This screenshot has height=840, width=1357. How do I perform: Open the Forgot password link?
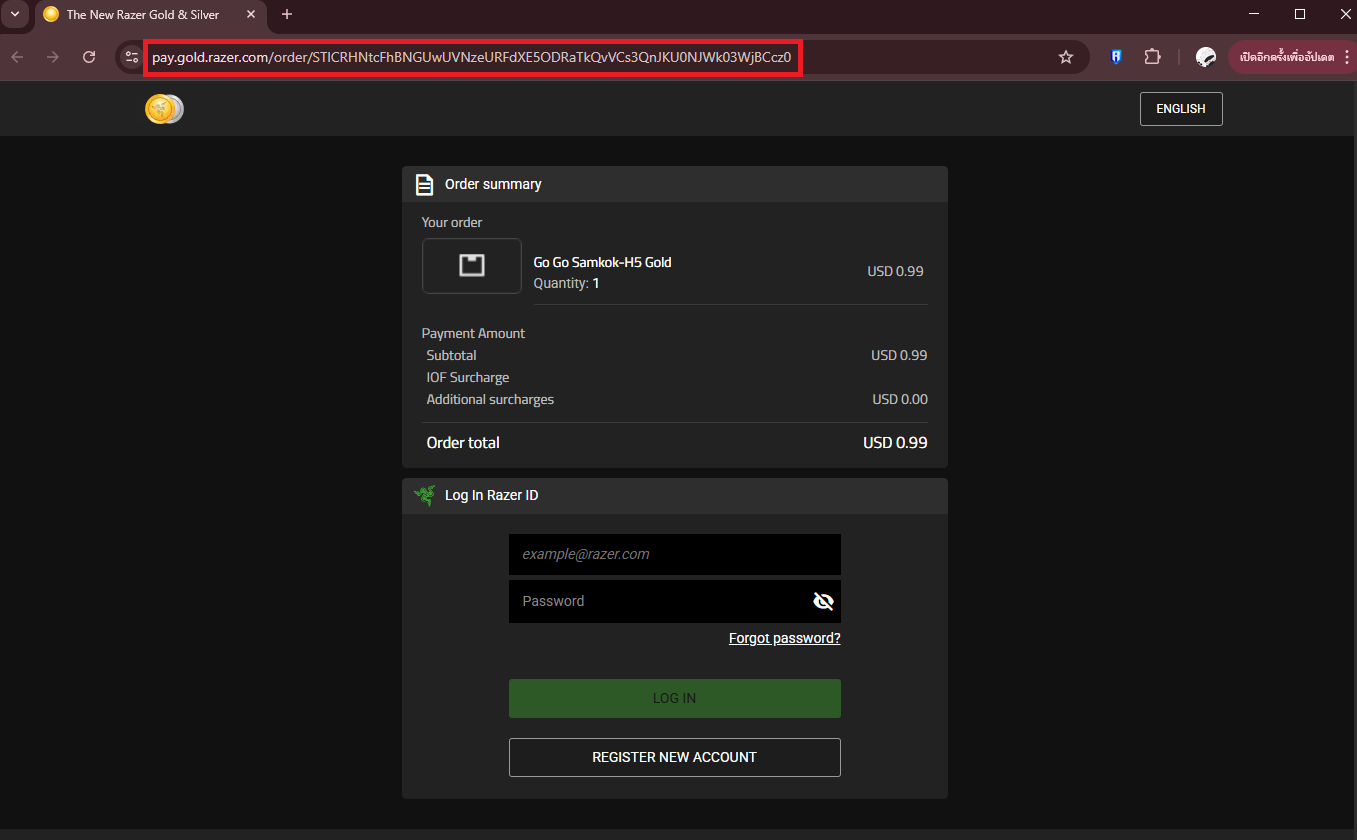click(x=785, y=638)
